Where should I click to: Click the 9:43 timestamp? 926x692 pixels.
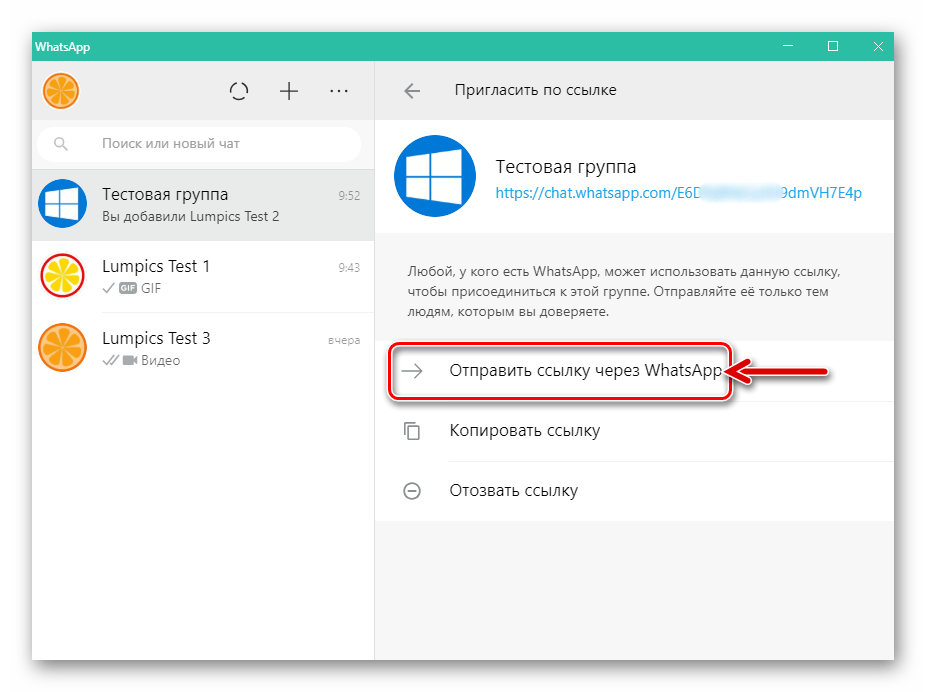(x=349, y=268)
